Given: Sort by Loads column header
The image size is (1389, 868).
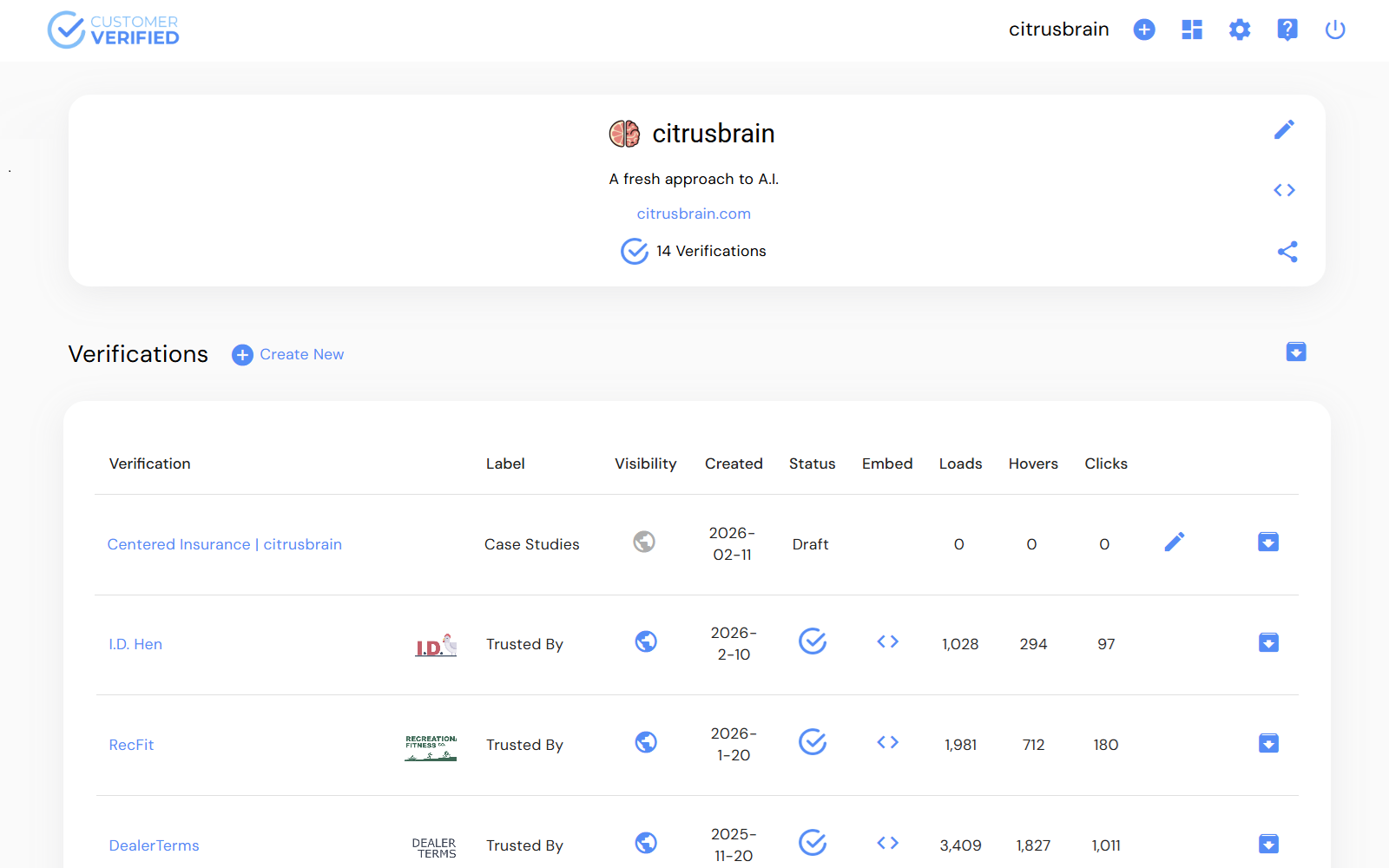Looking at the screenshot, I should [961, 464].
